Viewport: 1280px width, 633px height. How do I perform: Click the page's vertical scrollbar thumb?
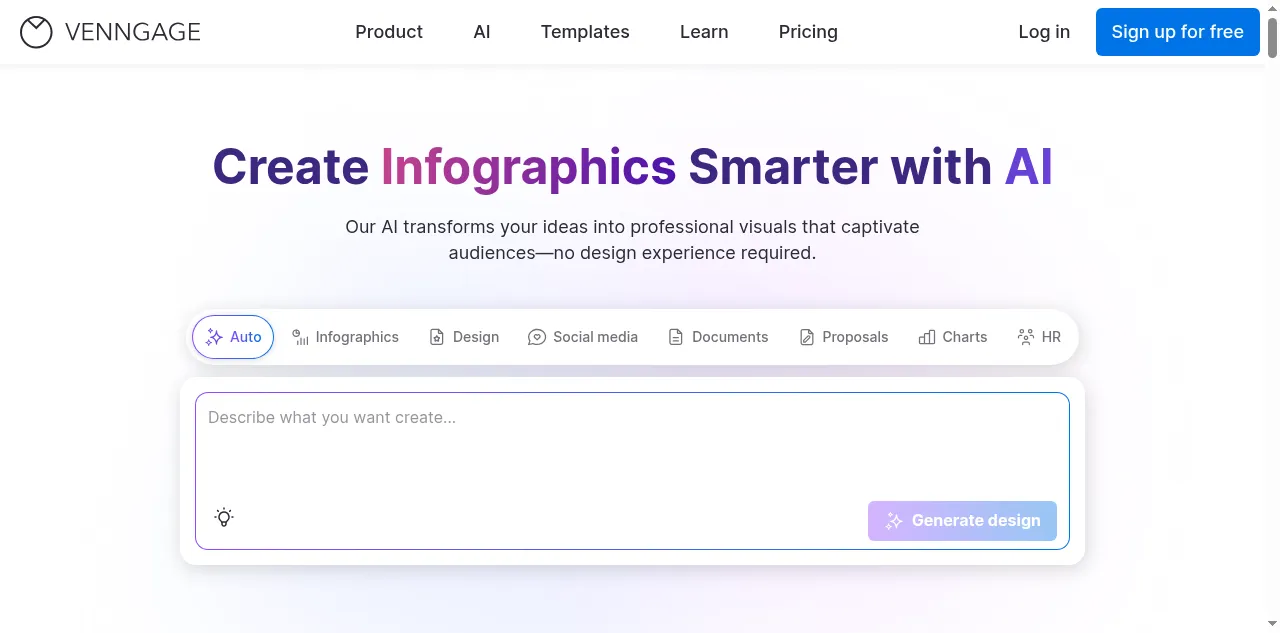(1272, 40)
